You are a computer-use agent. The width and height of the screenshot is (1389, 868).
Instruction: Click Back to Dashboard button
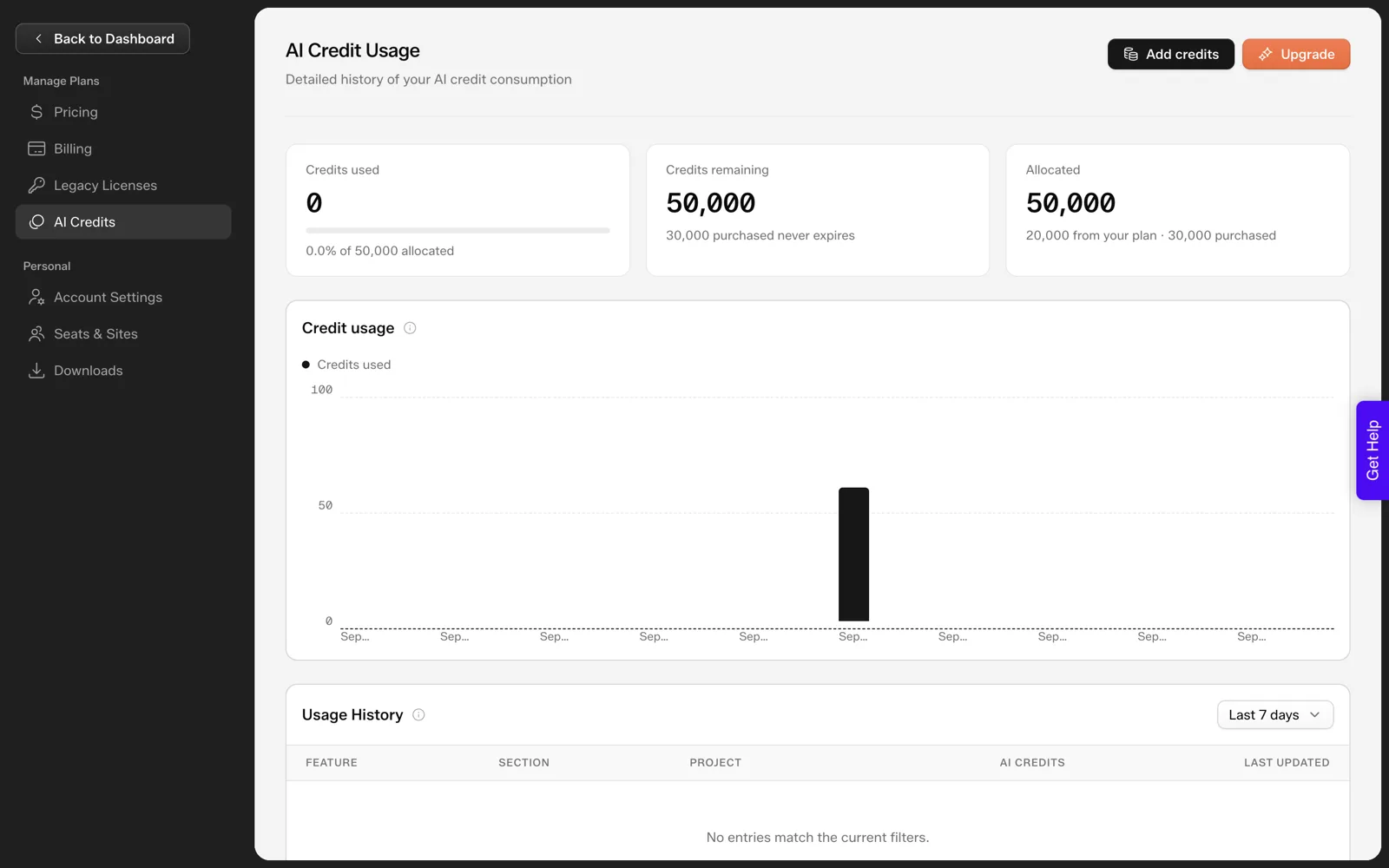coord(102,38)
